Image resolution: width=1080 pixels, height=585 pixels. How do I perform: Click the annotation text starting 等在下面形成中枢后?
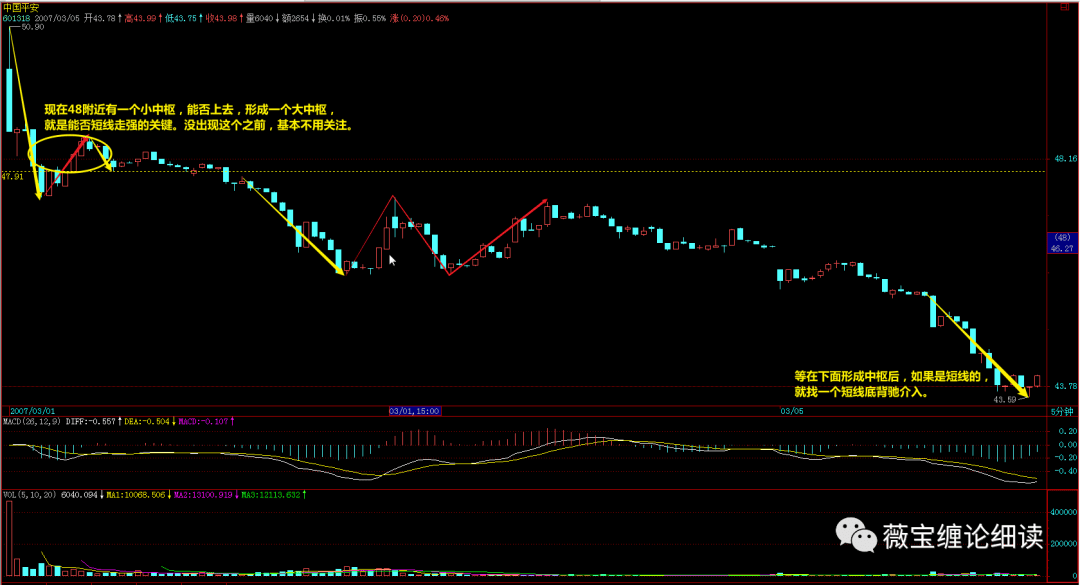coord(892,384)
